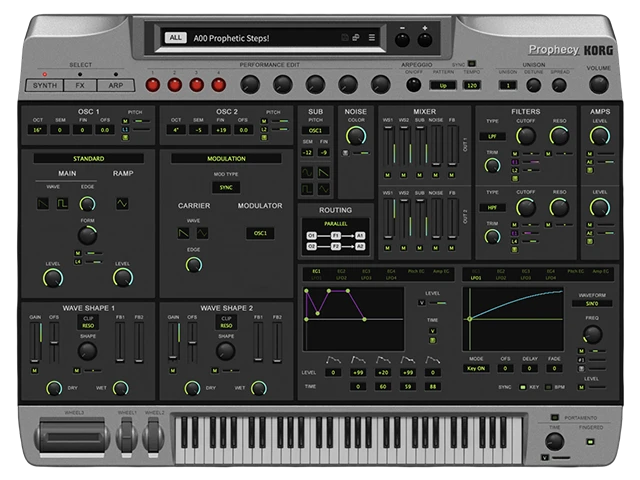This screenshot has width=640, height=480.
Task: Toggle the Fingered portamento switch
Action: [590, 442]
